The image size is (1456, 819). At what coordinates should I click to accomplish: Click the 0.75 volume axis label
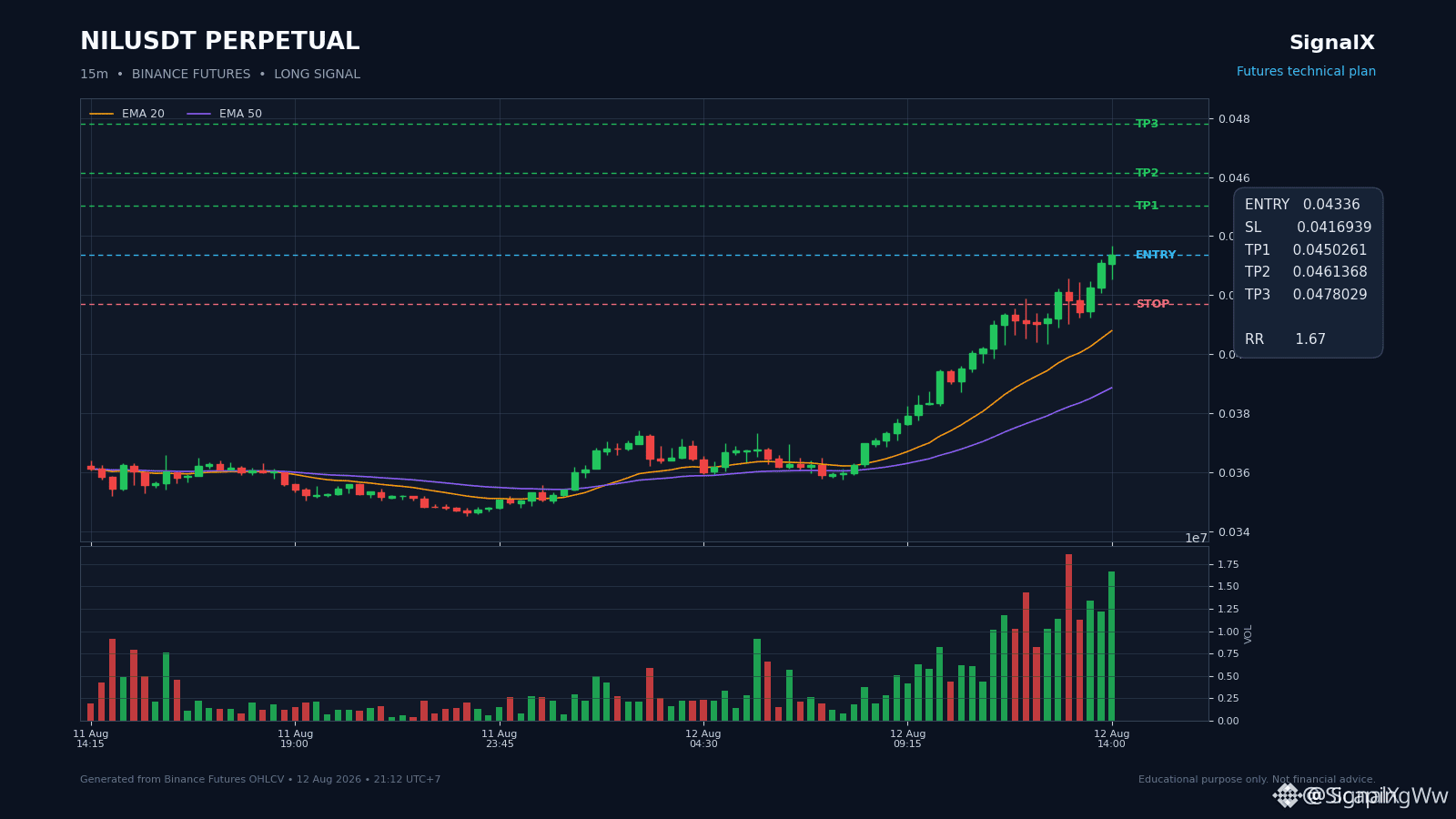tap(1228, 654)
